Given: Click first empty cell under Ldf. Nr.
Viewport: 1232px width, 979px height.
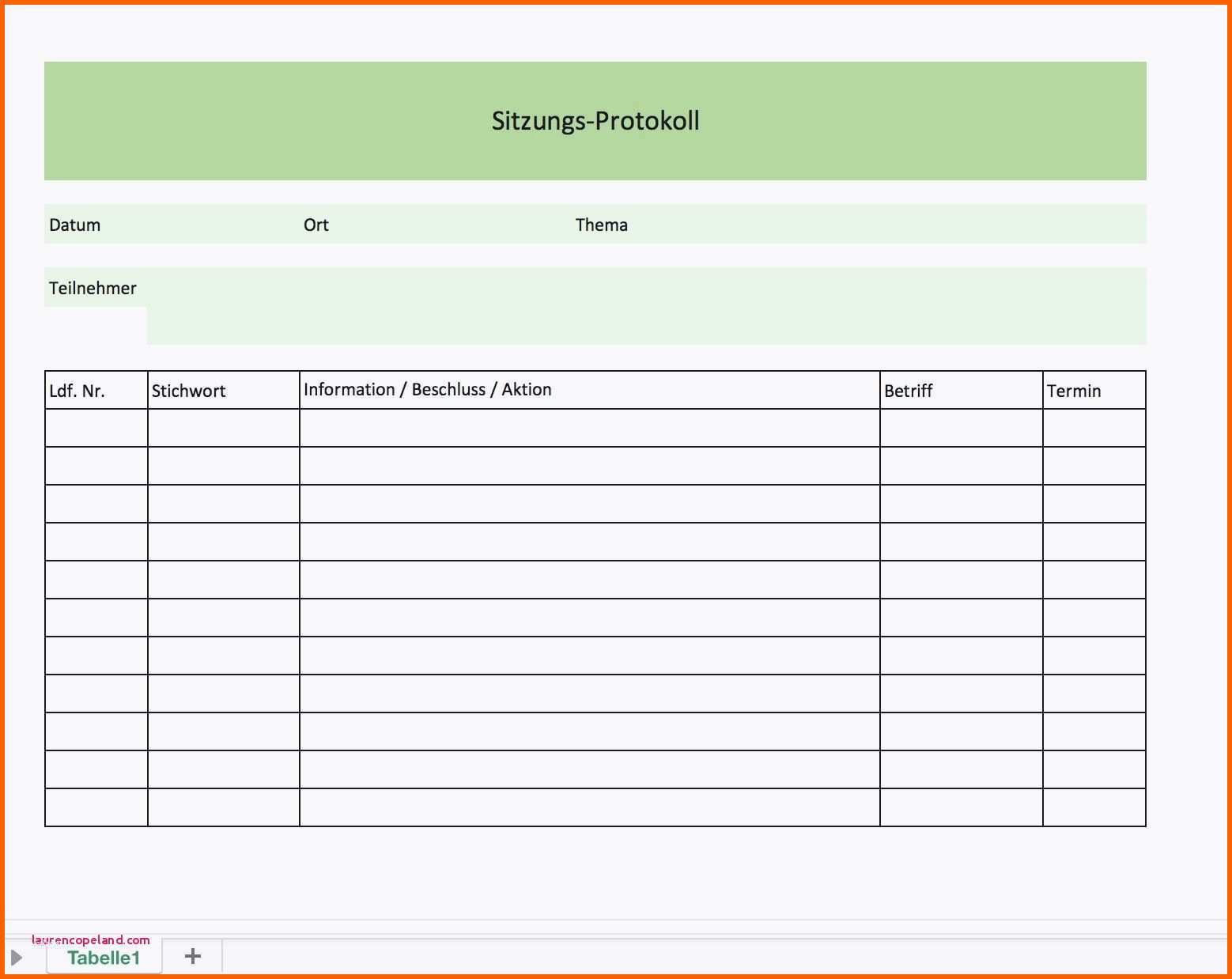Looking at the screenshot, I should (96, 428).
